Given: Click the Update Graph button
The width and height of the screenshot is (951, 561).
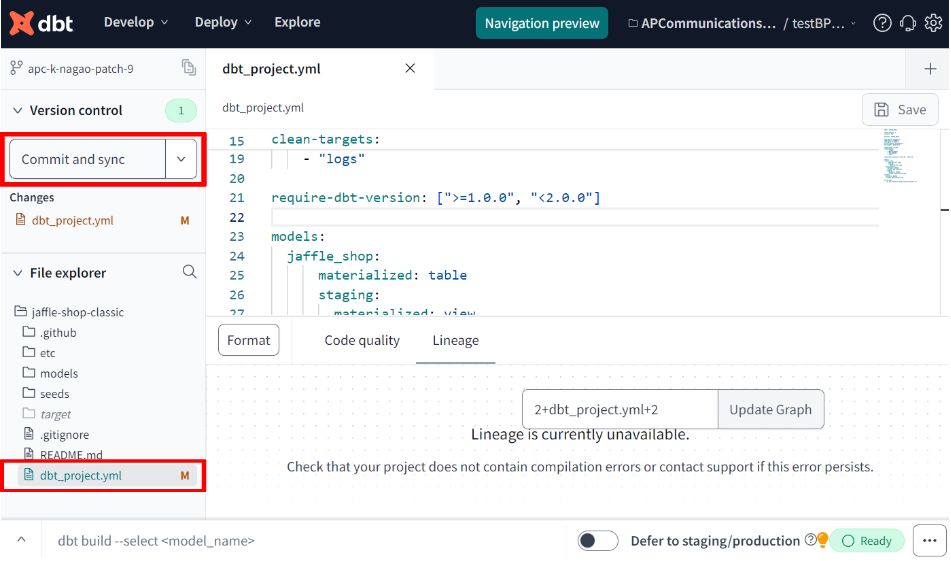Looking at the screenshot, I should click(x=770, y=409).
